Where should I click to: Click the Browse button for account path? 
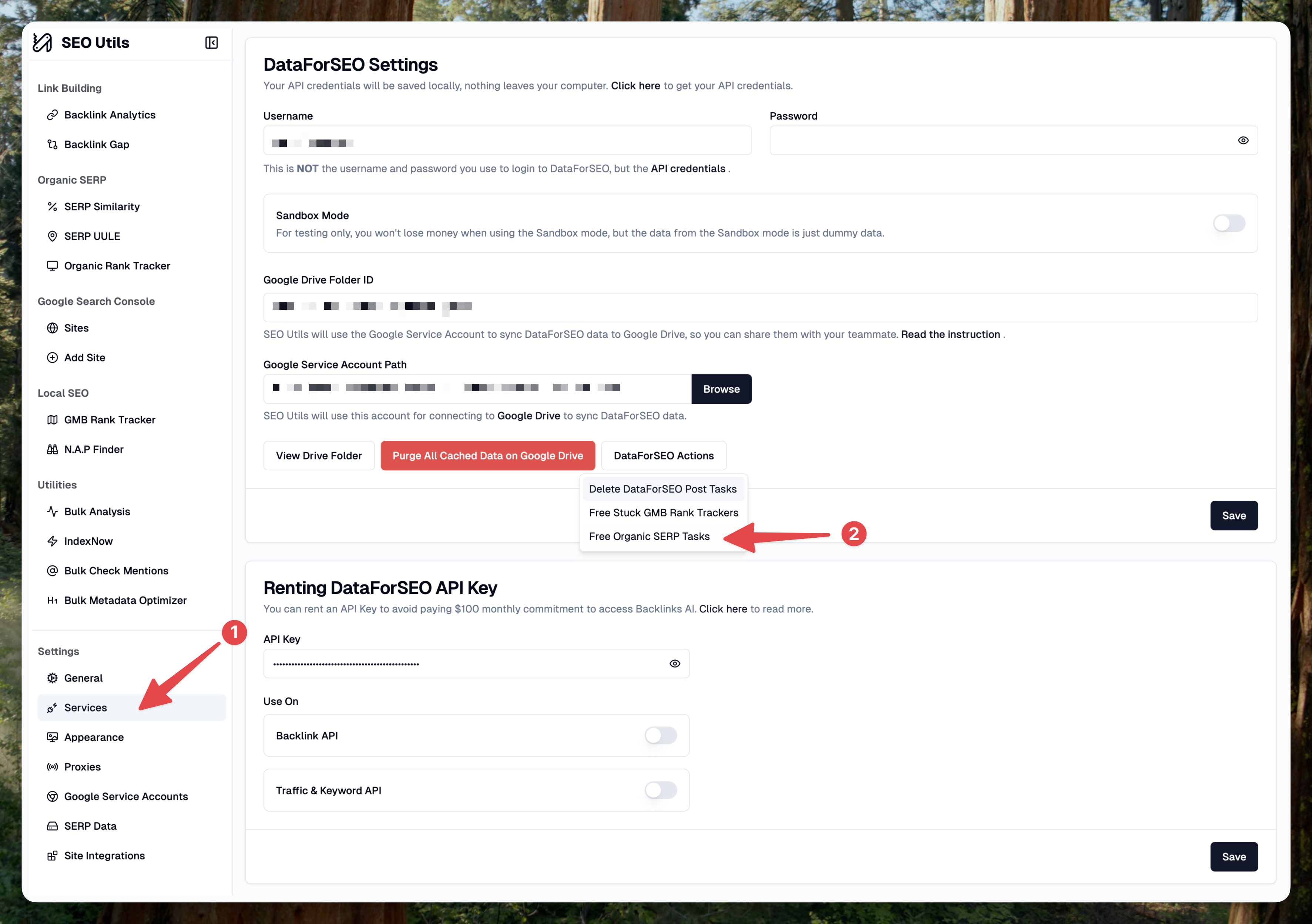coord(721,389)
